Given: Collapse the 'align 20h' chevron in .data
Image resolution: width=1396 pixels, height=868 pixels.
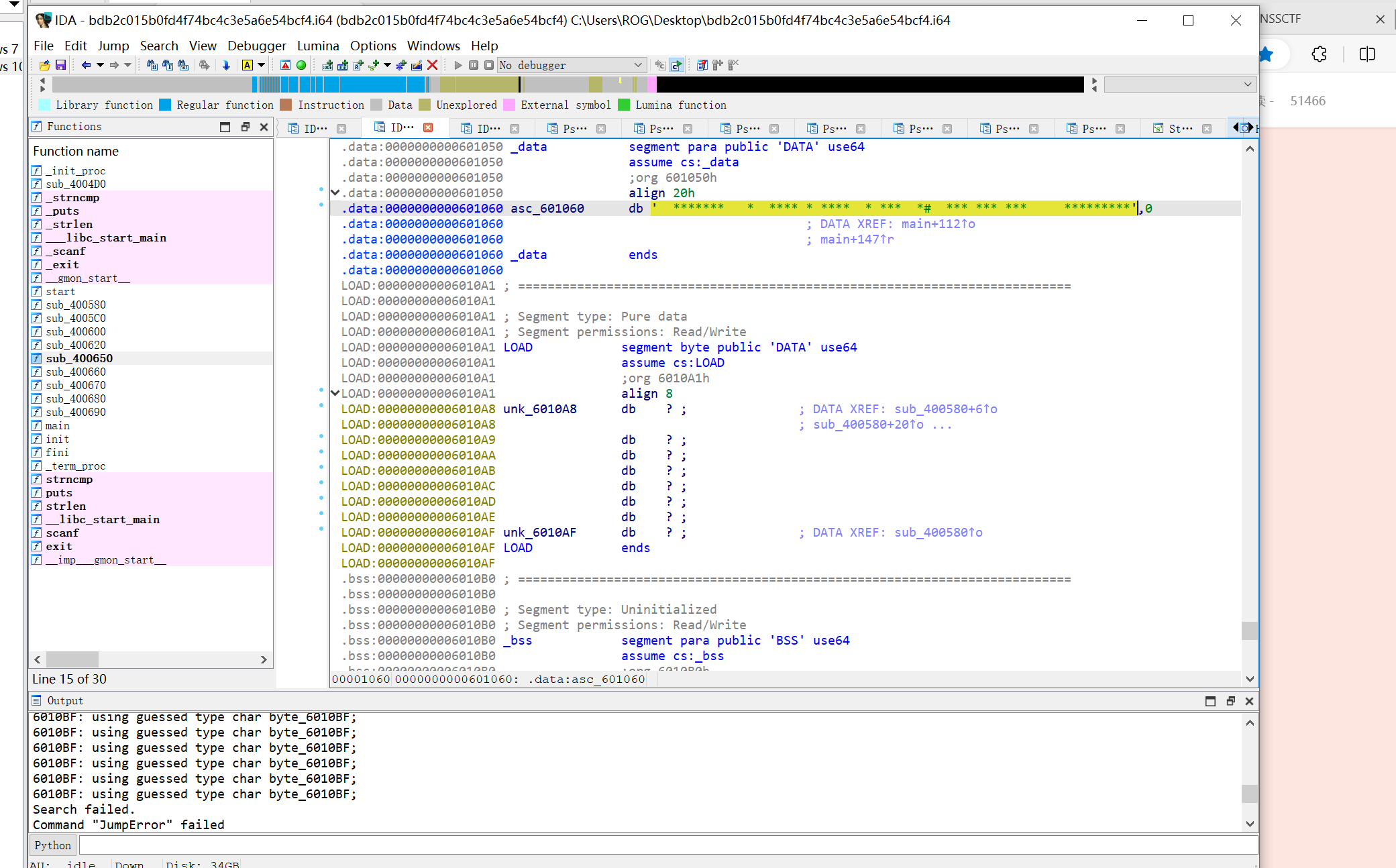Looking at the screenshot, I should point(335,193).
